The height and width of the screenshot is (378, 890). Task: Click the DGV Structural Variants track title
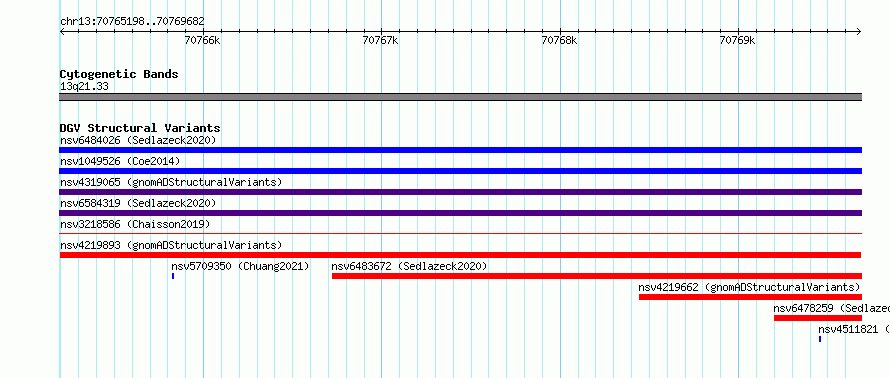(x=140, y=128)
